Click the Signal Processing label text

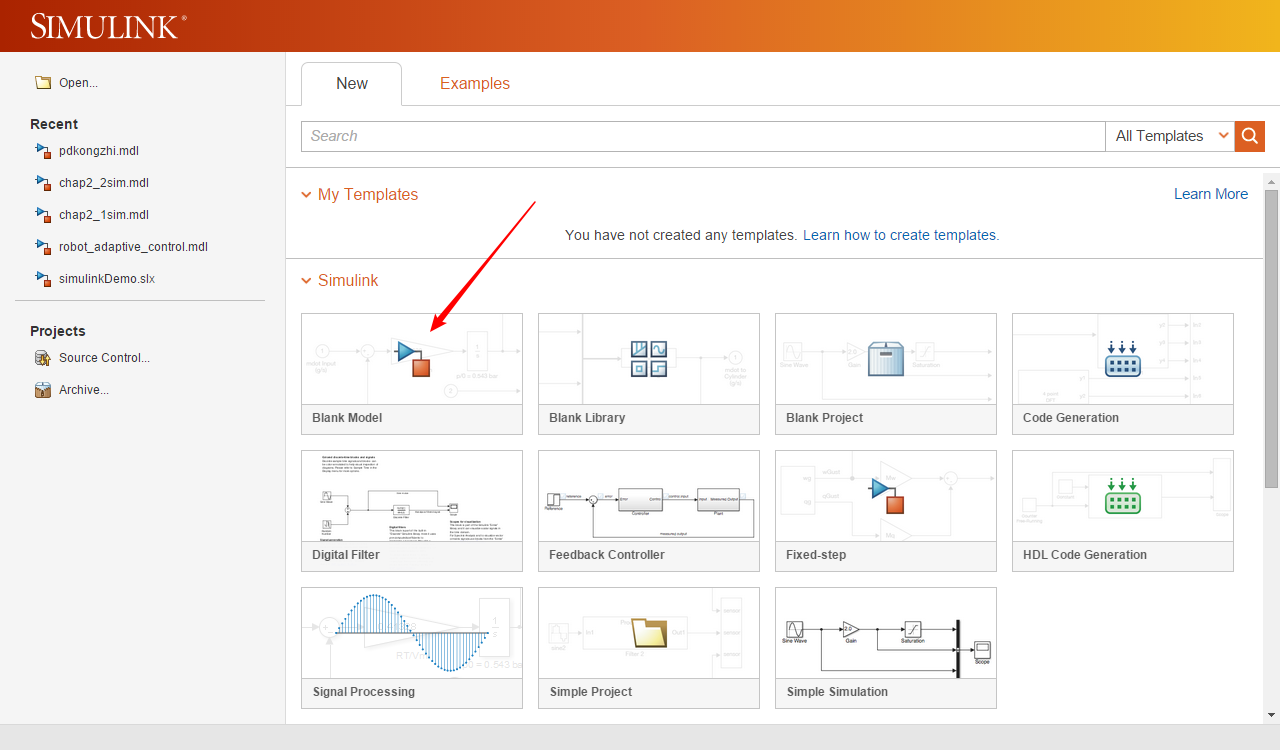[364, 692]
